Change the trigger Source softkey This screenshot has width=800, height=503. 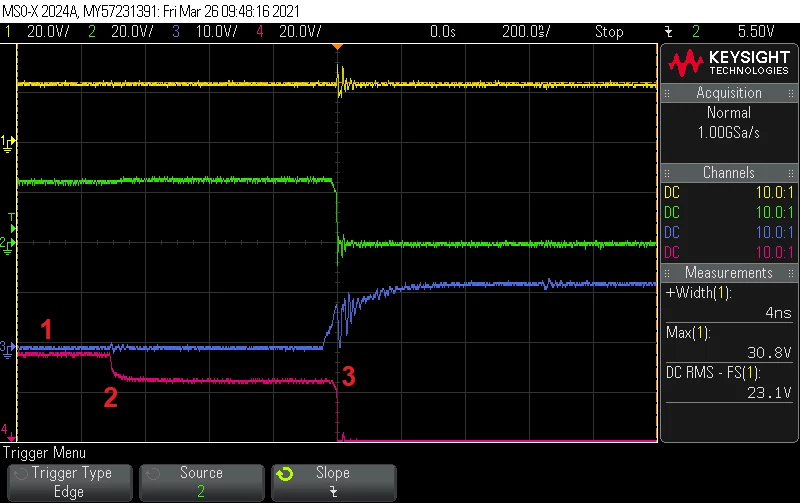point(202,482)
